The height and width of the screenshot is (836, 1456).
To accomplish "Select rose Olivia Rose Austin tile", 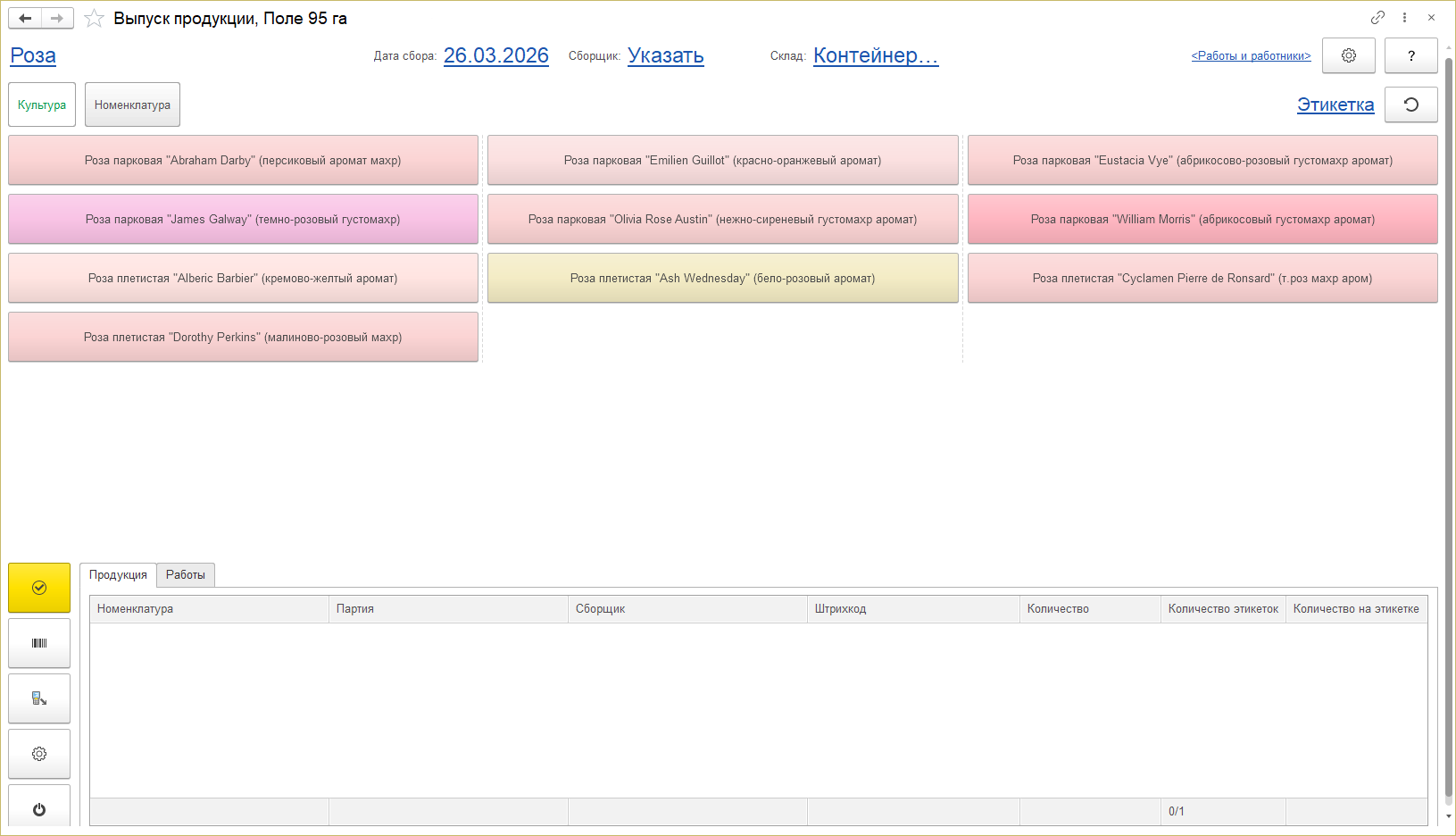I will (x=722, y=219).
